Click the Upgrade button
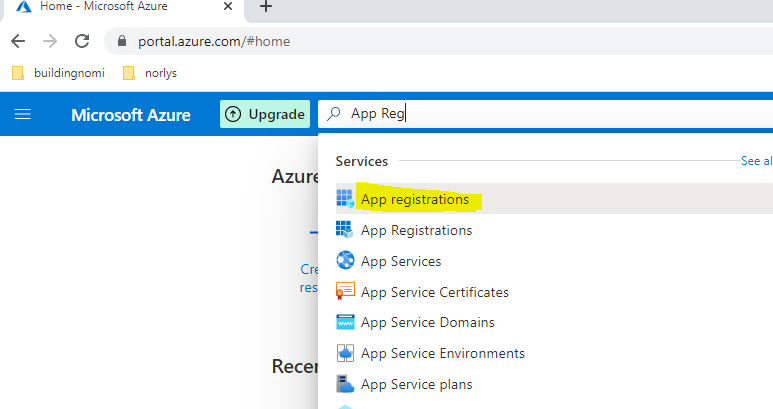773x409 pixels. (265, 114)
